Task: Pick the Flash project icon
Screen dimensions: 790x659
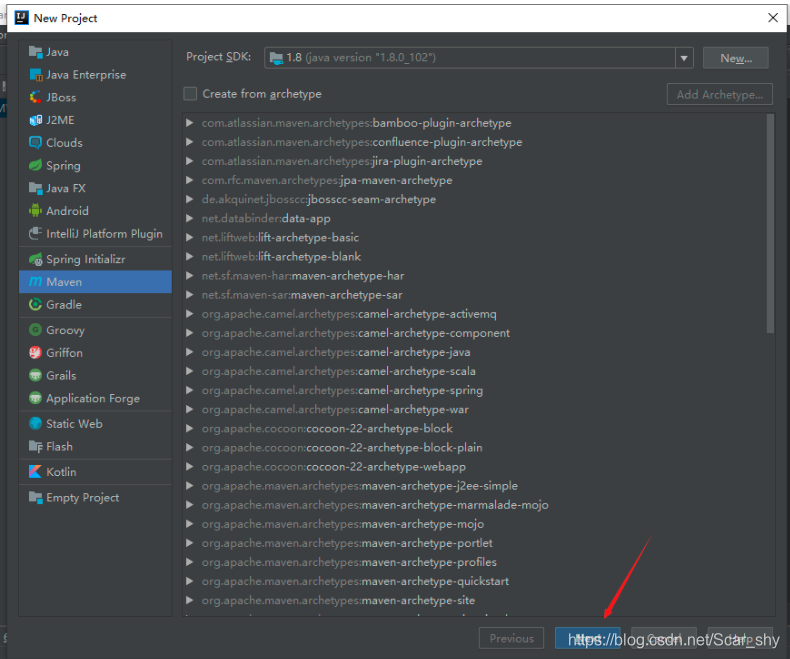Action: click(35, 446)
